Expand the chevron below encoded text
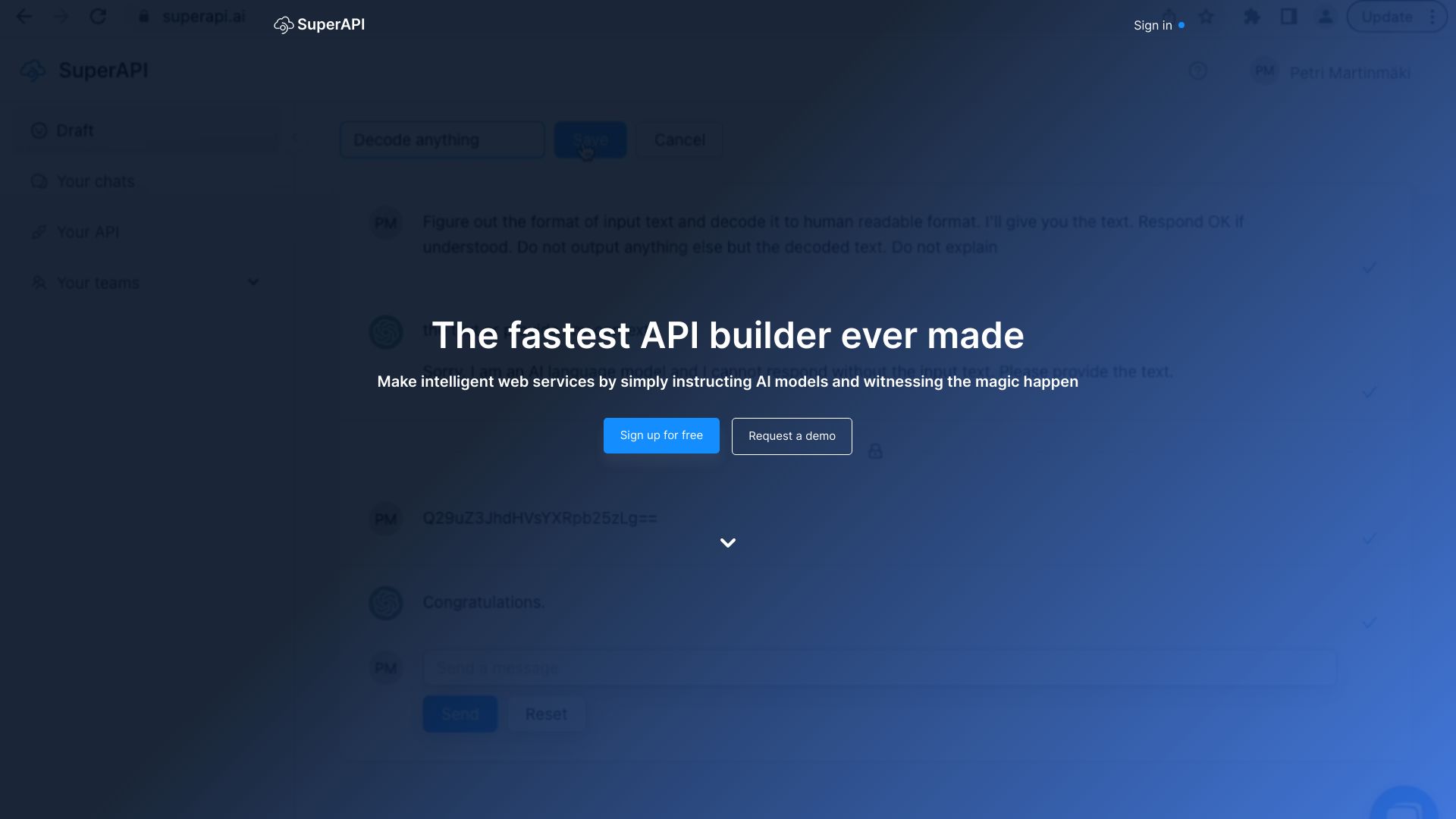The height and width of the screenshot is (819, 1456). tap(728, 543)
